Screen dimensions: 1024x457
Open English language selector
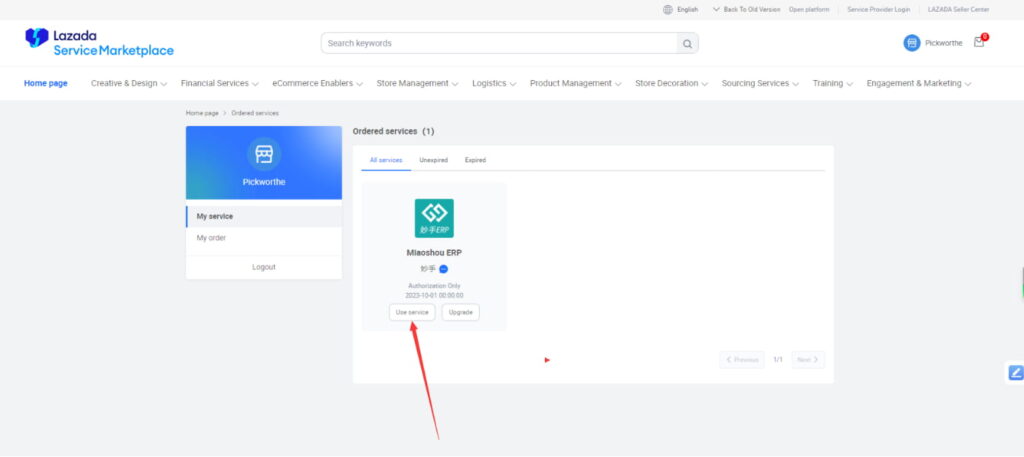pyautogui.click(x=687, y=10)
